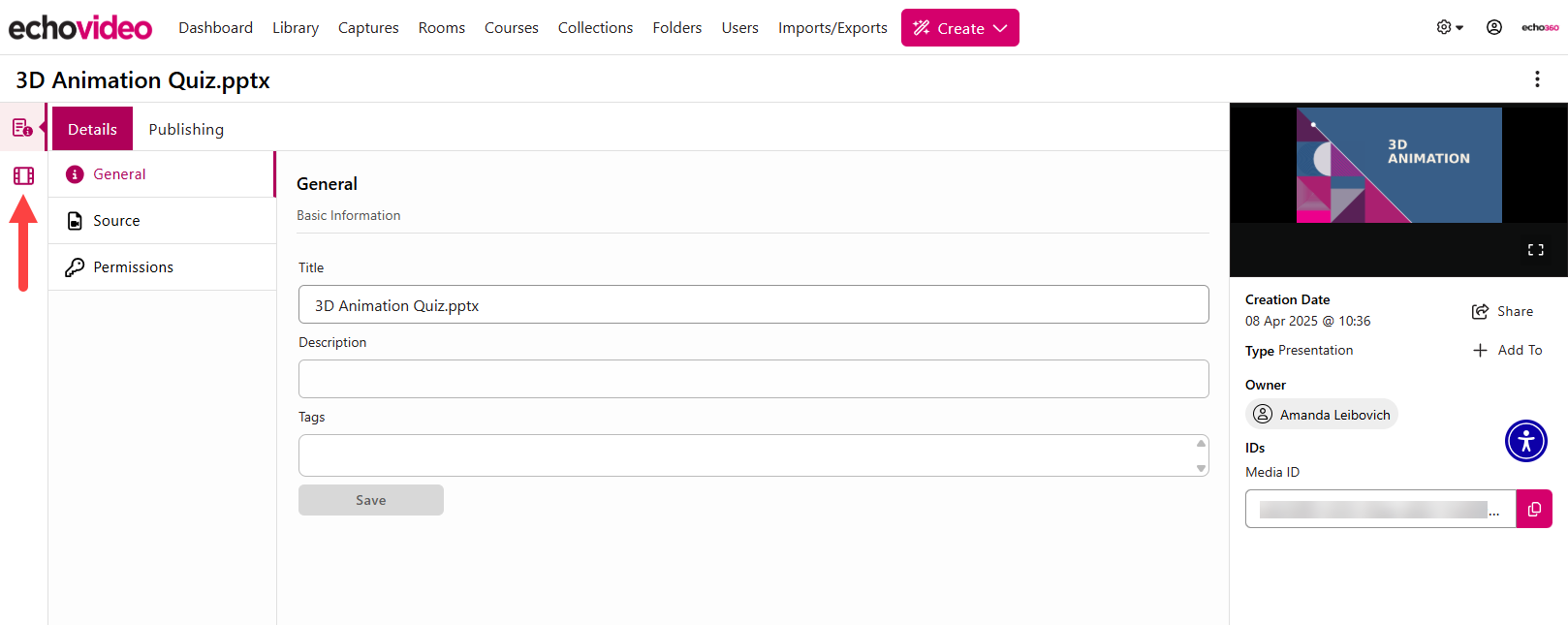
Task: Open the settings gear dropdown
Action: tap(1449, 27)
